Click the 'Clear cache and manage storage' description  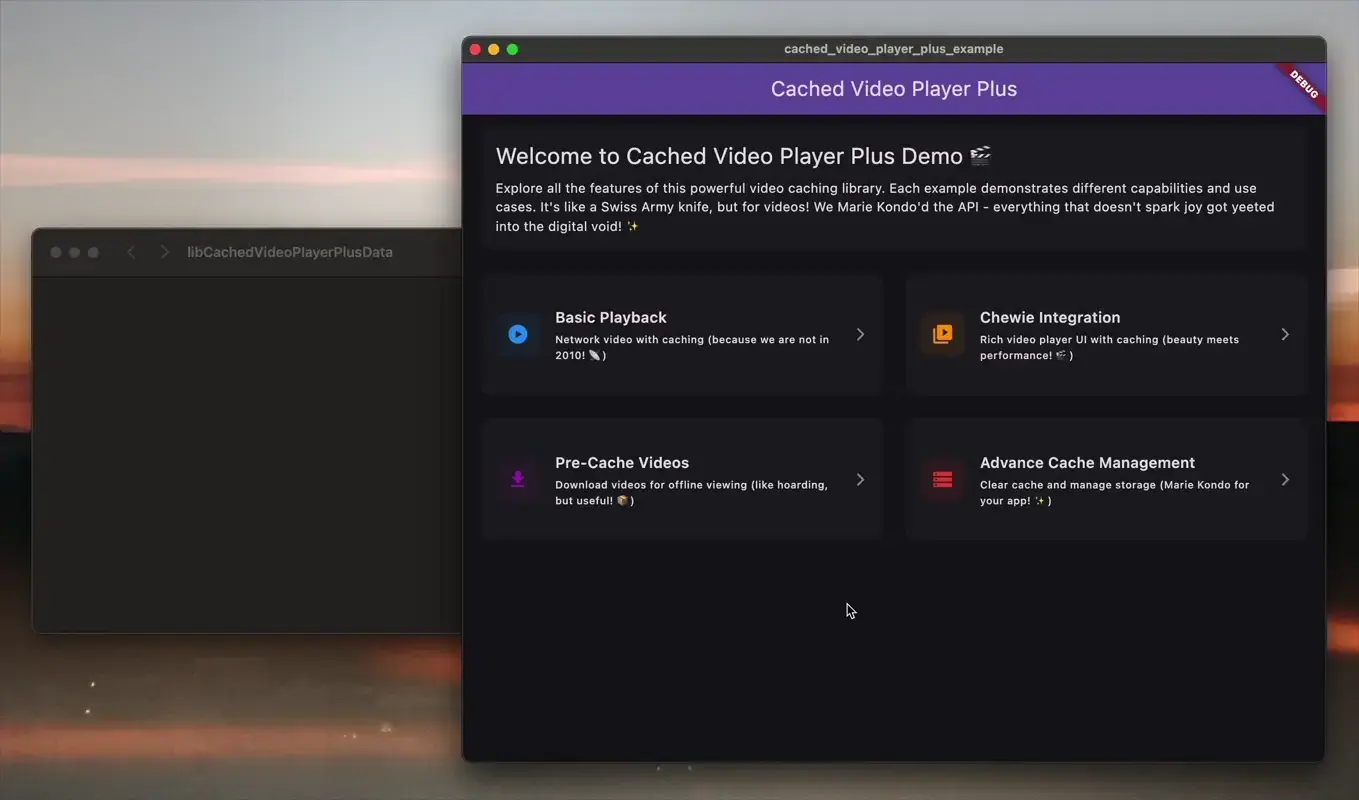[x=1114, y=492]
